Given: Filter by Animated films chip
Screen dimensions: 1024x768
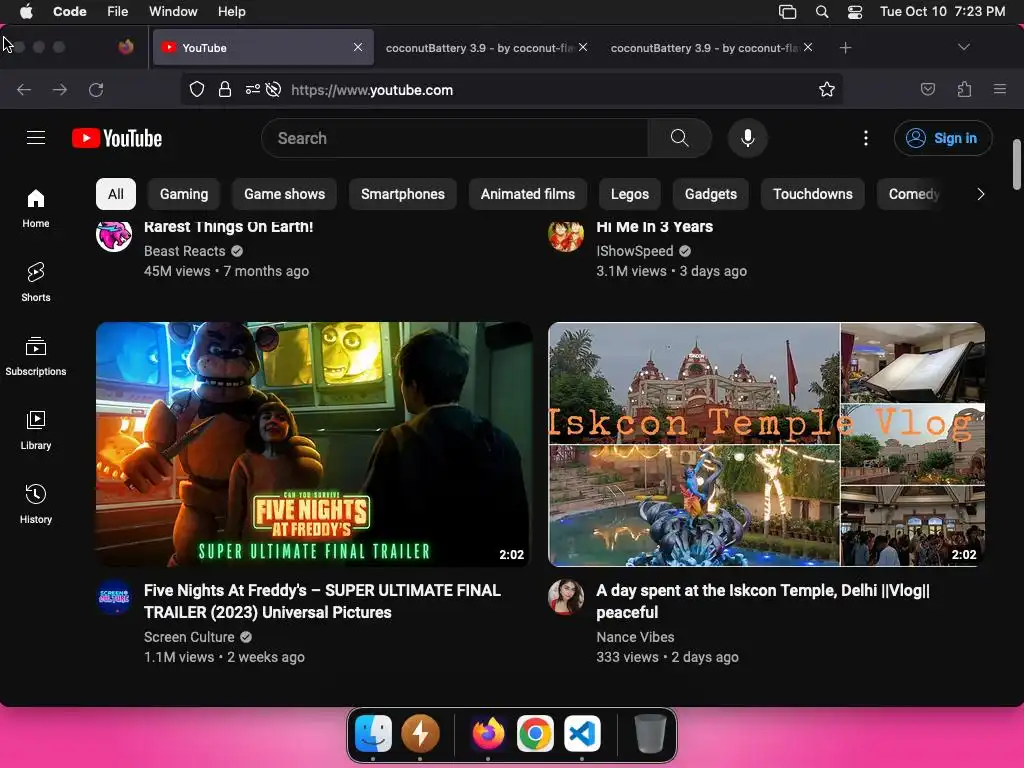Looking at the screenshot, I should (528, 194).
